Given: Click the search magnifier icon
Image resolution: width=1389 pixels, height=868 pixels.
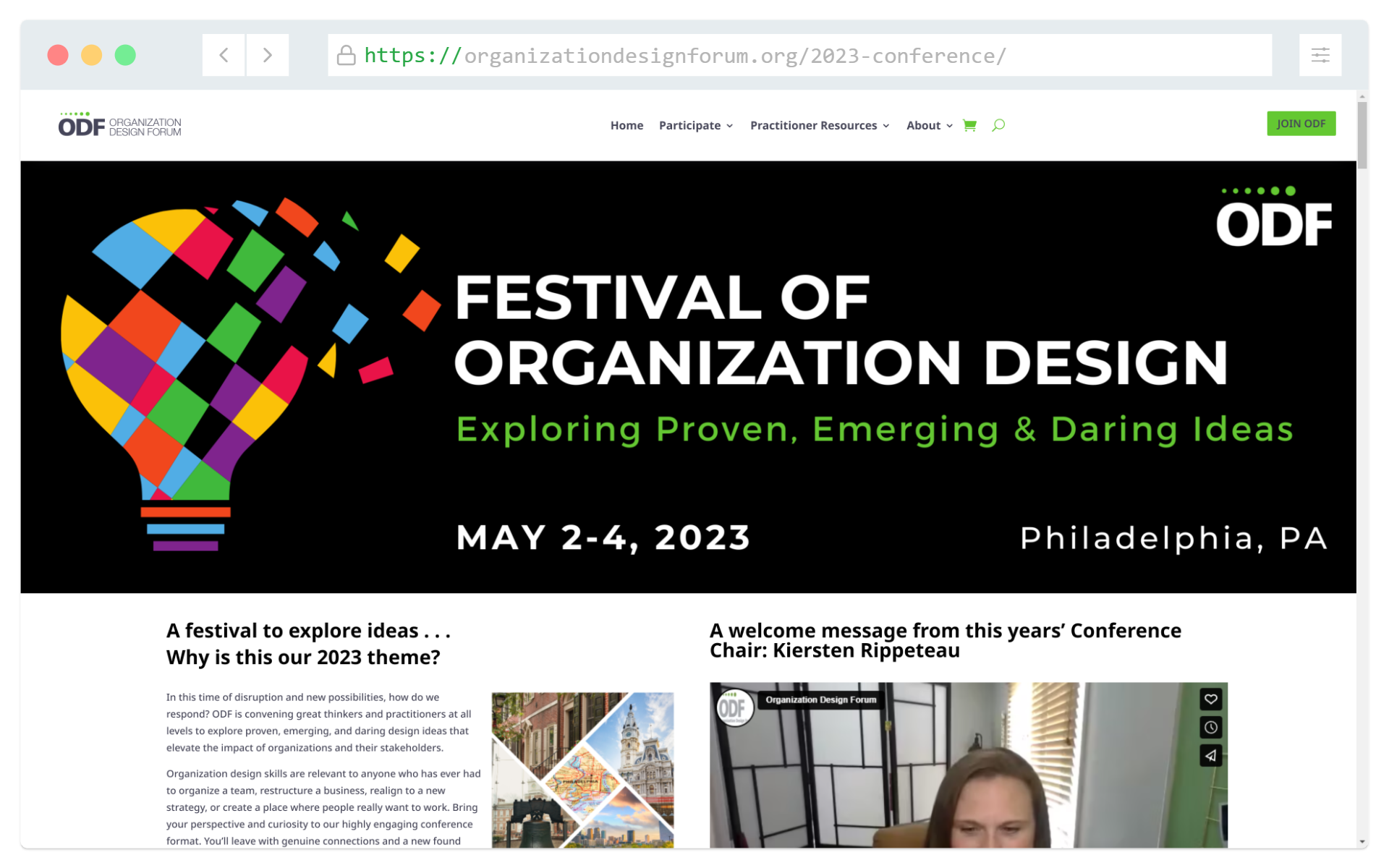Looking at the screenshot, I should [998, 125].
